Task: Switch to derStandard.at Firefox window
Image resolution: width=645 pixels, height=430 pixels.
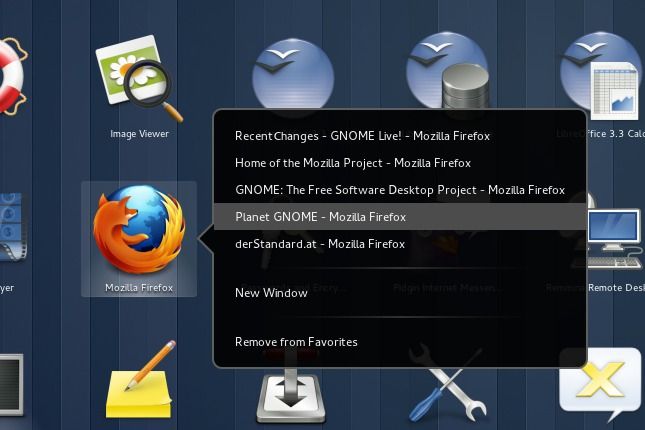Action: [x=319, y=244]
